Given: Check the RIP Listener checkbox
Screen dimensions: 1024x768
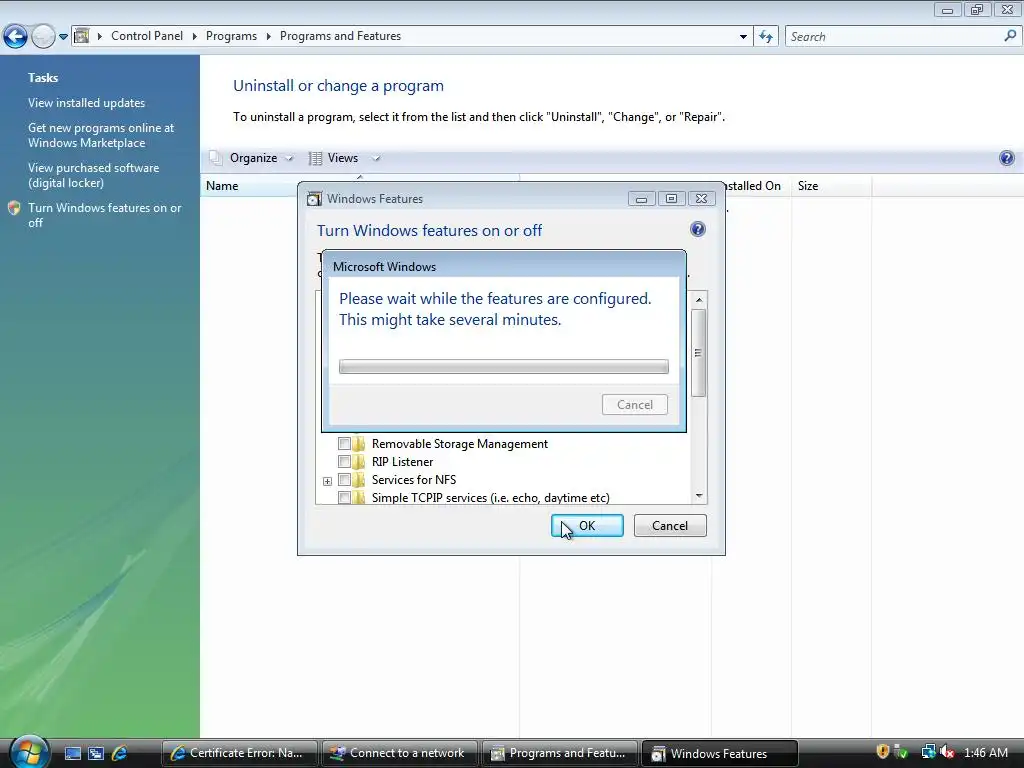Looking at the screenshot, I should pyautogui.click(x=344, y=462).
